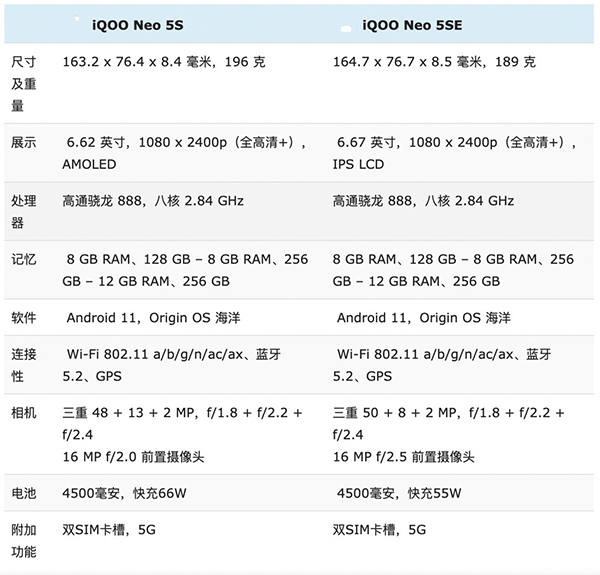Screen dimensions: 600x575
Task: Click the 电池 row label
Action: click(x=24, y=494)
